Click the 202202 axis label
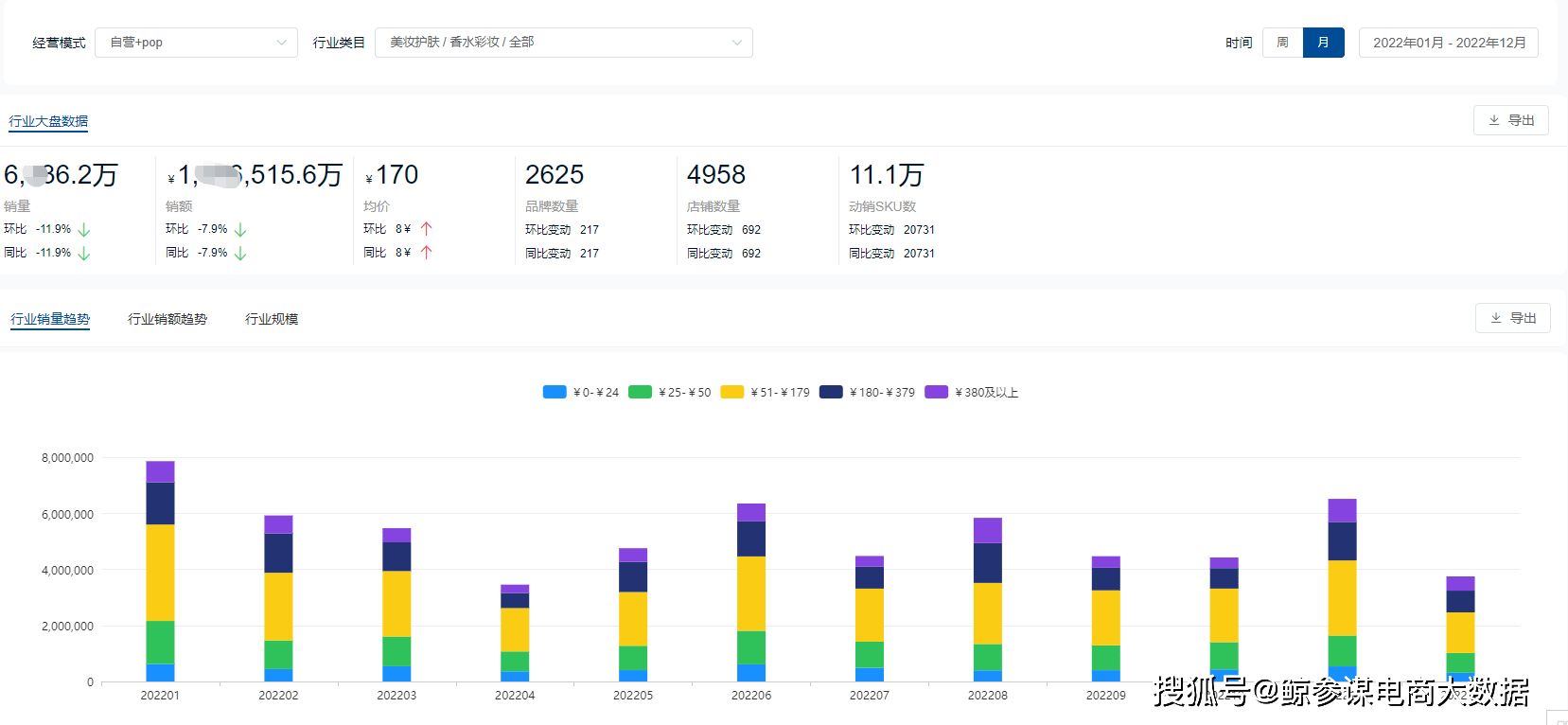The width and height of the screenshot is (1568, 725). click(x=278, y=696)
